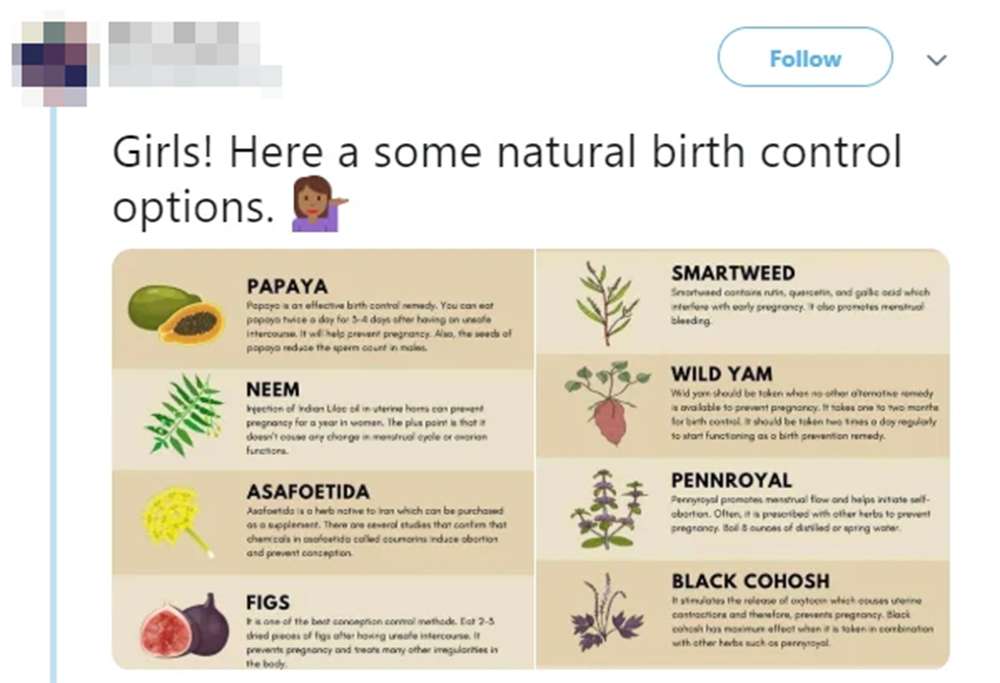Click the WILD YAM heading

coord(721,374)
